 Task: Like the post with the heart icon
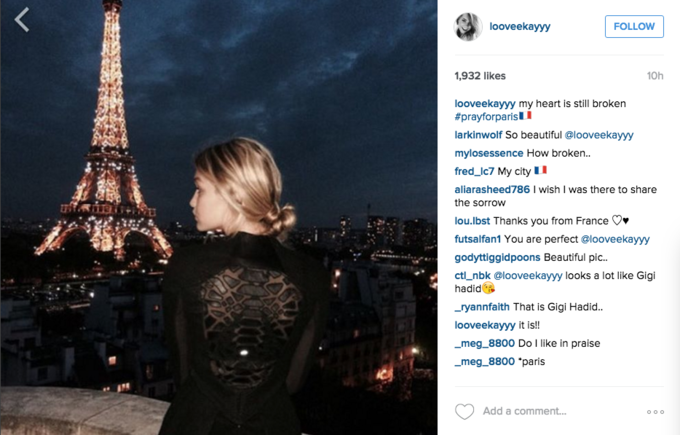pos(464,411)
